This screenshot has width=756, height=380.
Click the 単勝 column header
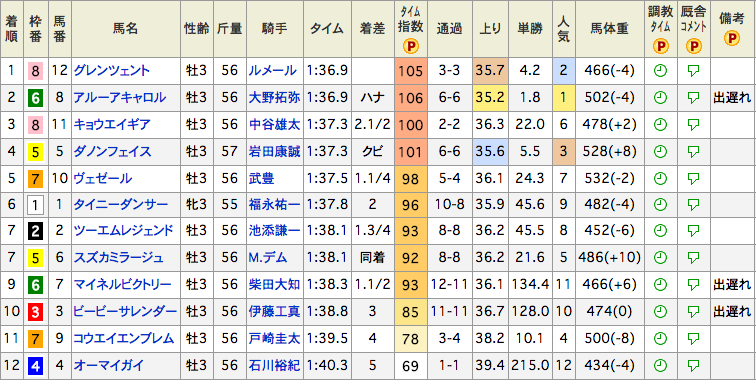coord(530,29)
